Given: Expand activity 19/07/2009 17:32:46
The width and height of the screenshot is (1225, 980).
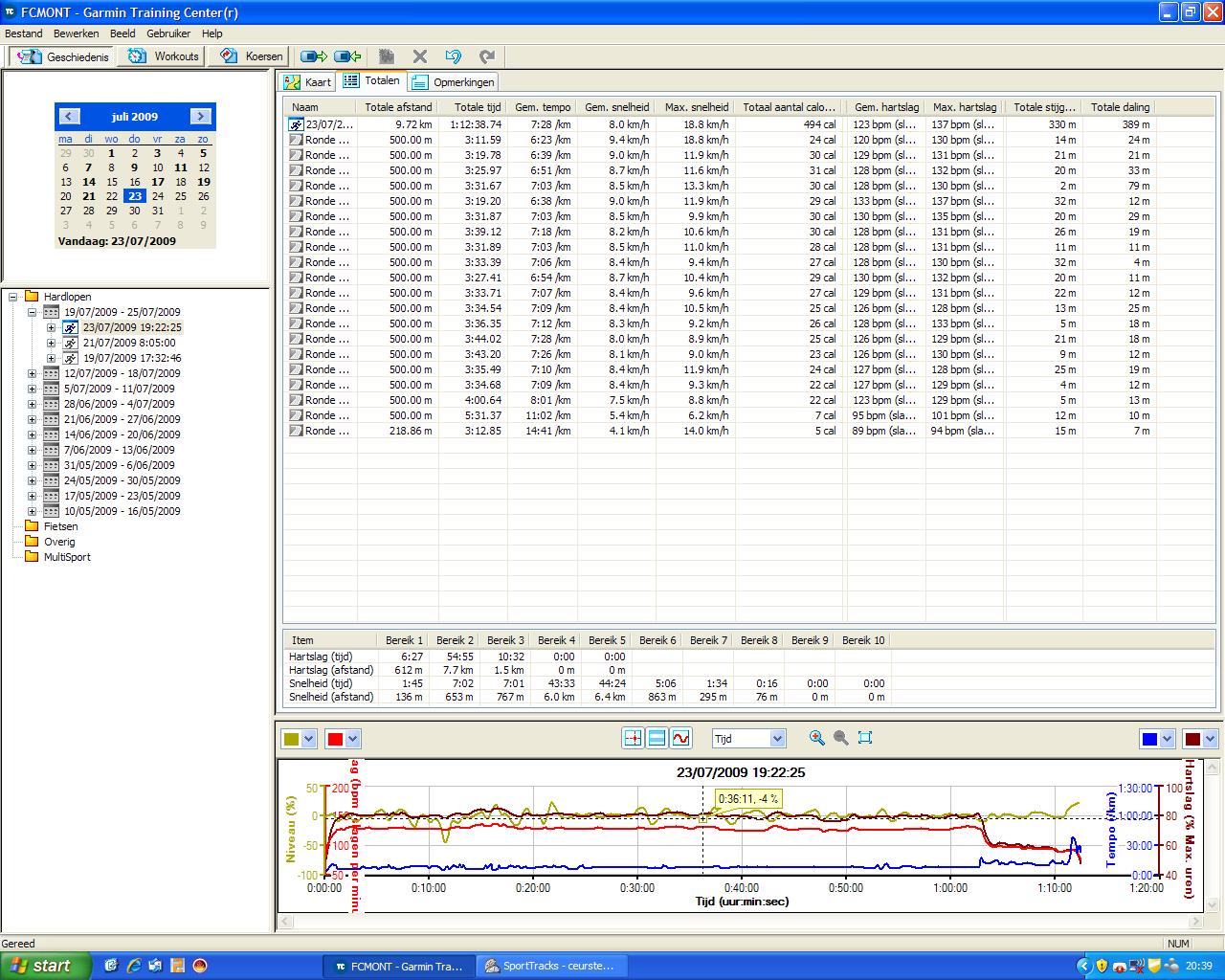Looking at the screenshot, I should (x=52, y=358).
